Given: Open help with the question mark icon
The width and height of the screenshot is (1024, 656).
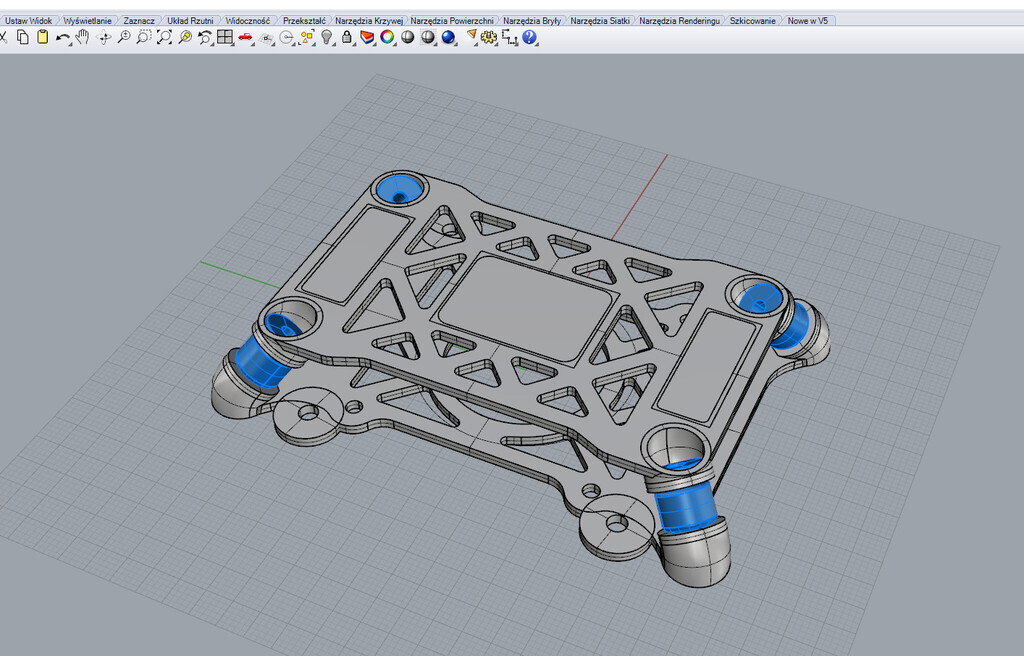Looking at the screenshot, I should pos(530,37).
